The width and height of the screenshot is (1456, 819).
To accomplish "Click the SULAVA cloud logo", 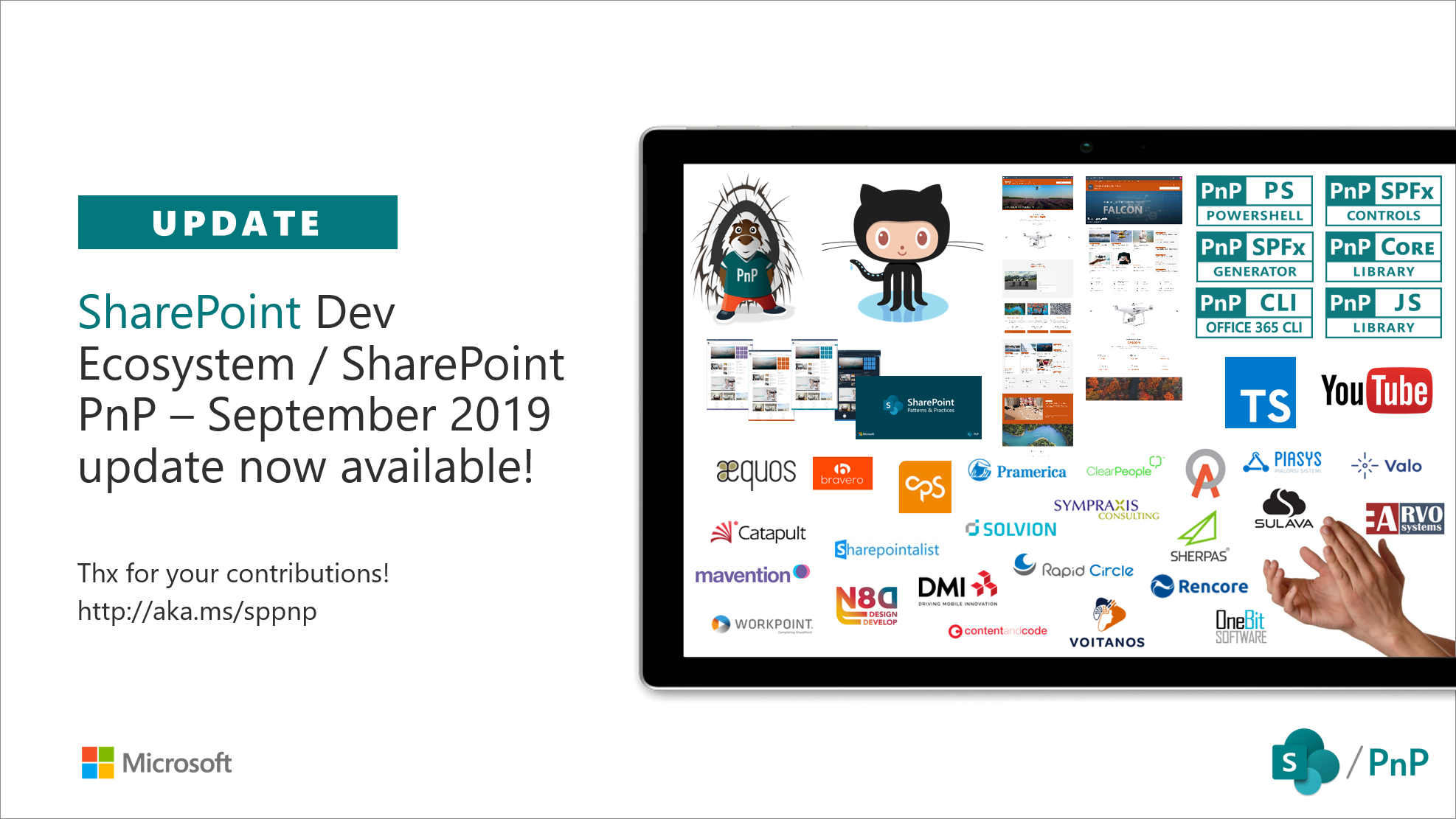I will pyautogui.click(x=1283, y=509).
